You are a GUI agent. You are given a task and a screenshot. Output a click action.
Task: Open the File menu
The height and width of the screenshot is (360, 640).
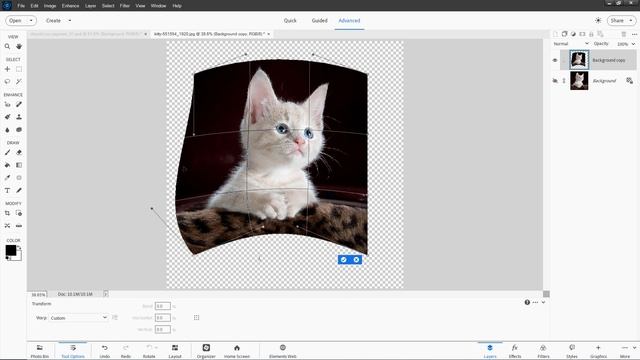pyautogui.click(x=21, y=6)
